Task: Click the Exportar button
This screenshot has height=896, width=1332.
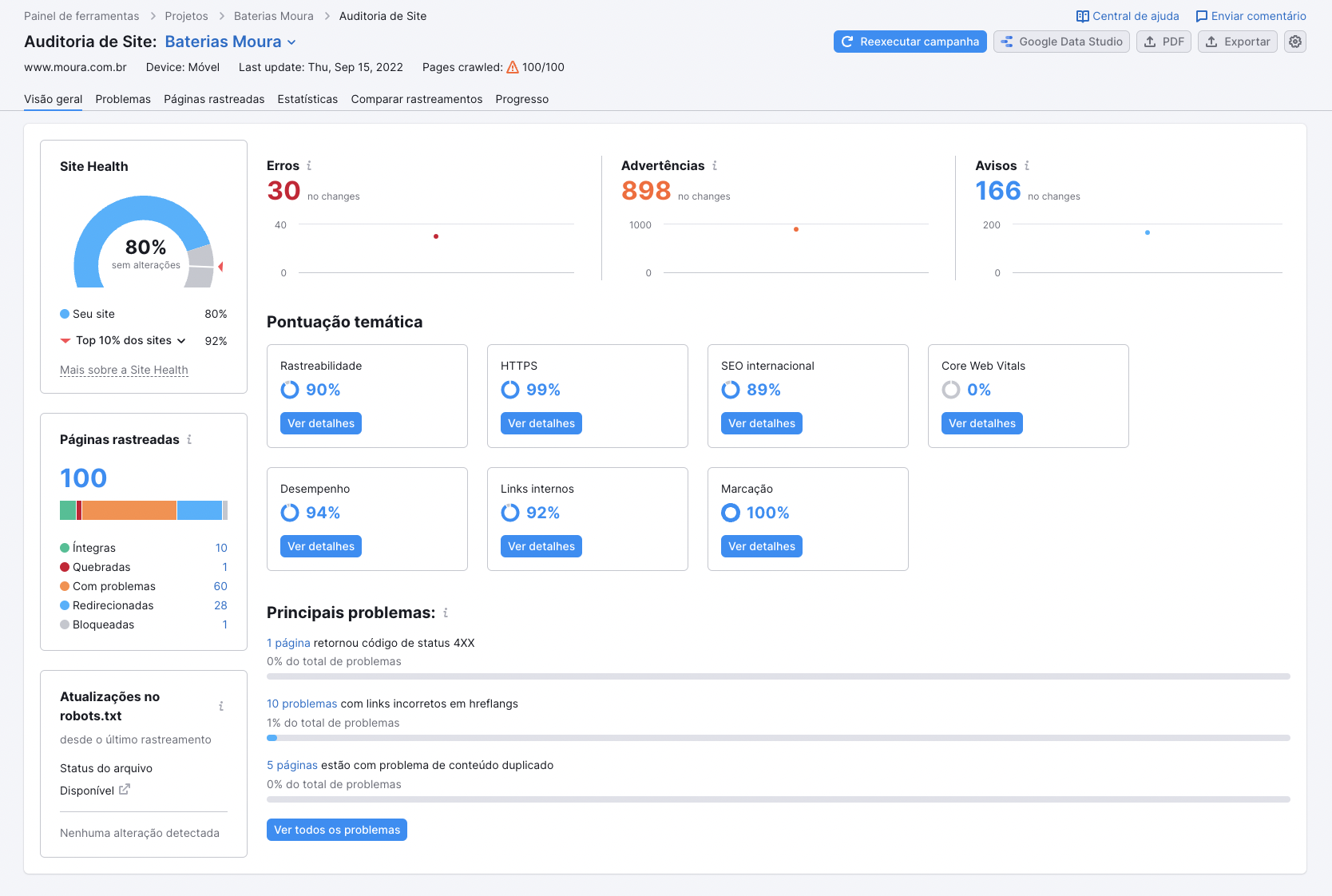Action: [x=1238, y=42]
